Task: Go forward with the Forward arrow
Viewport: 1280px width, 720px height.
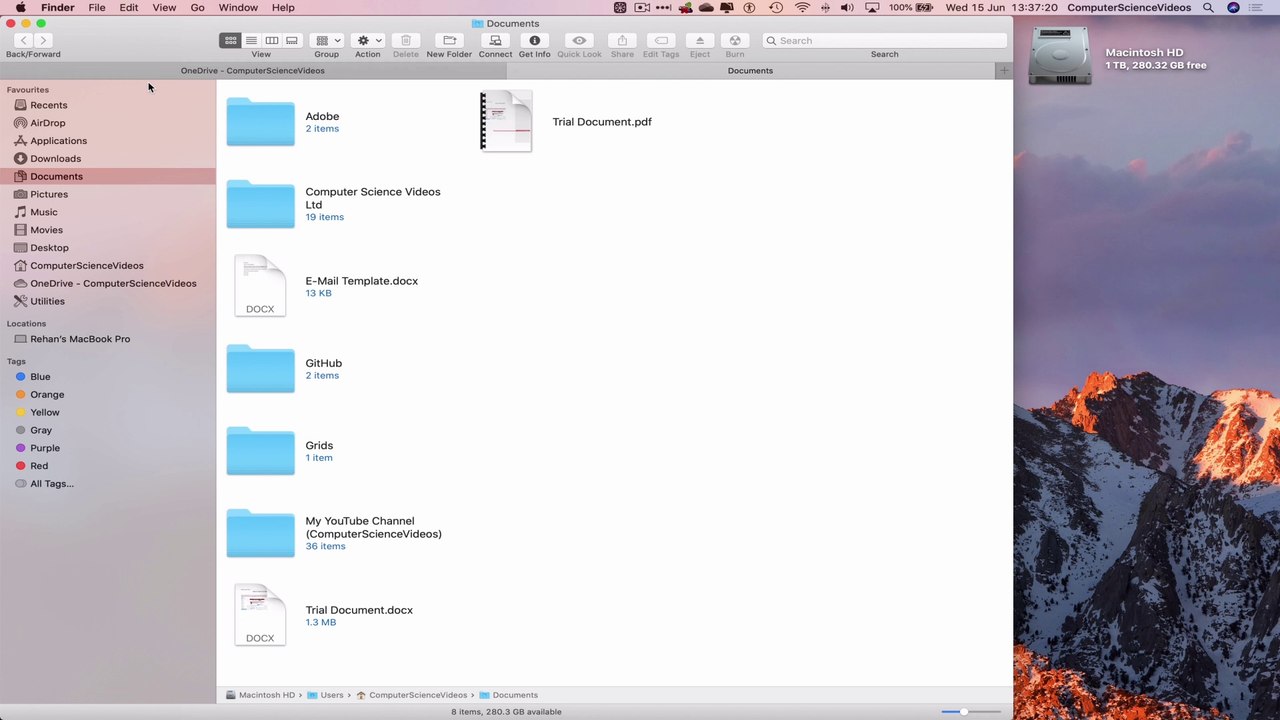Action: (x=43, y=40)
